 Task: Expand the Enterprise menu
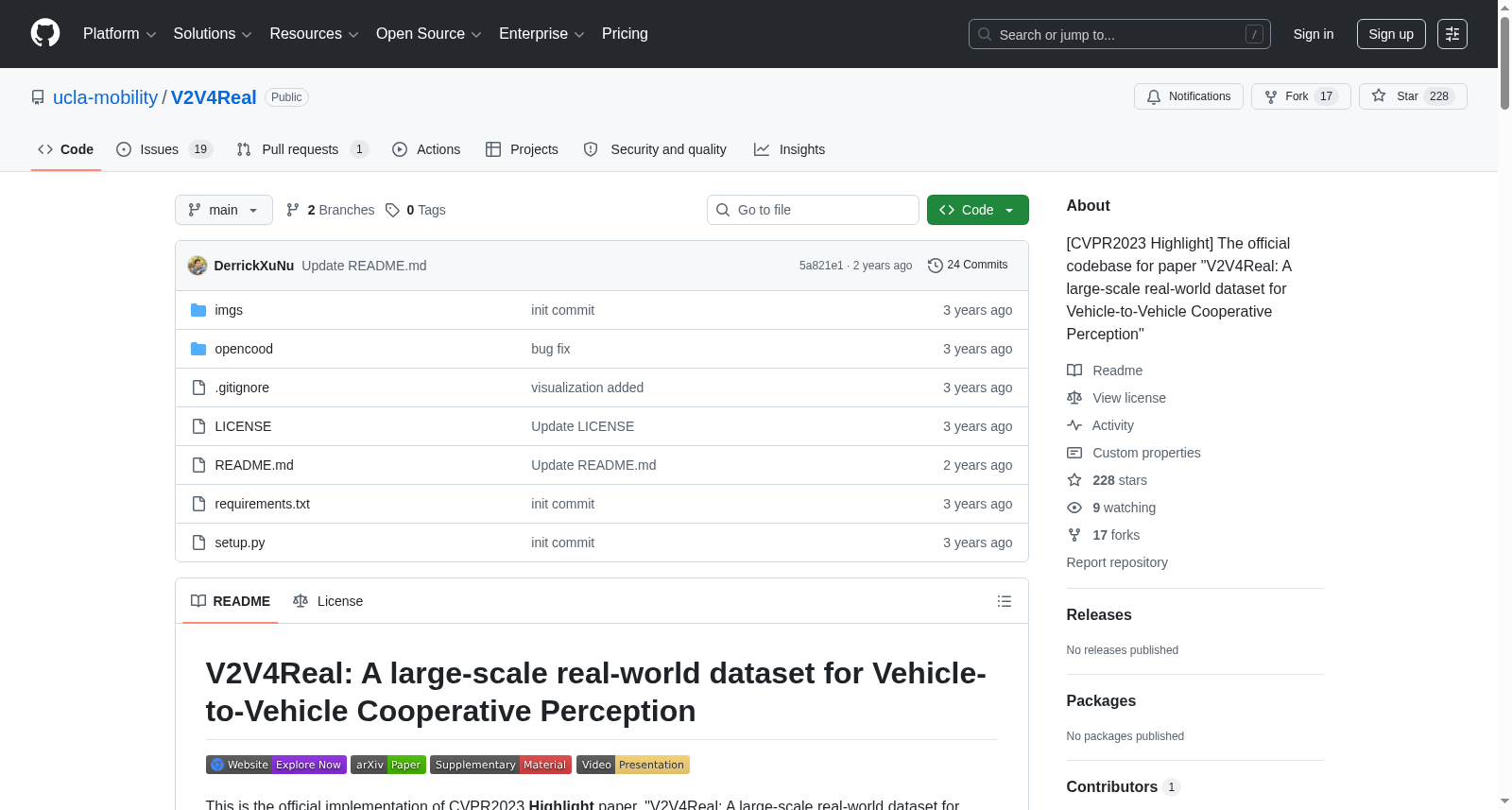pyautogui.click(x=541, y=34)
